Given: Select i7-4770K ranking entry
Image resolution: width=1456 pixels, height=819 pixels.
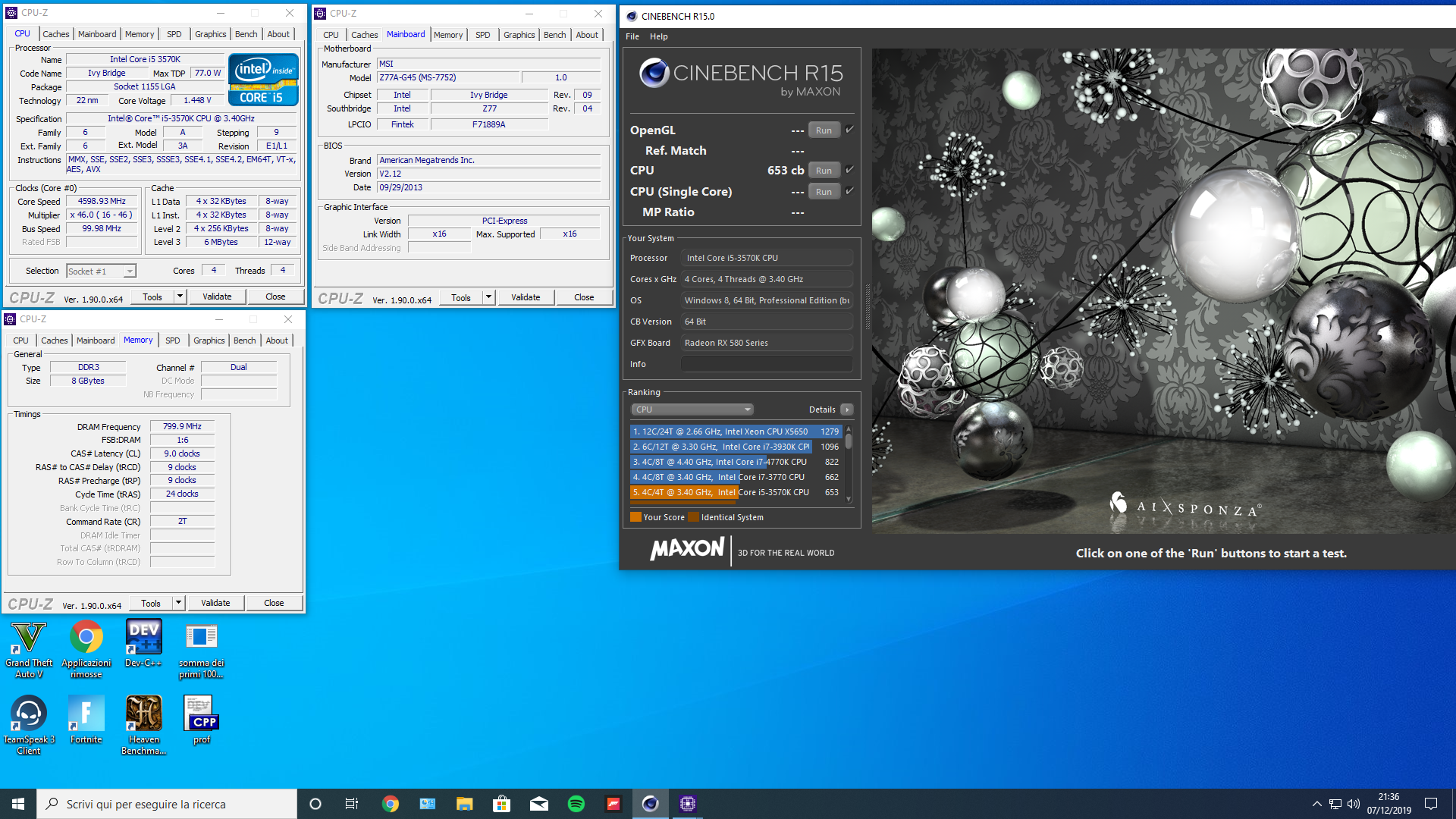Looking at the screenshot, I should click(736, 462).
